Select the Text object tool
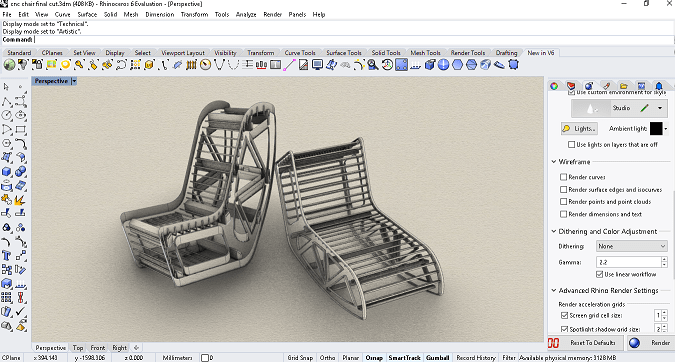The image size is (675, 362). 6,256
